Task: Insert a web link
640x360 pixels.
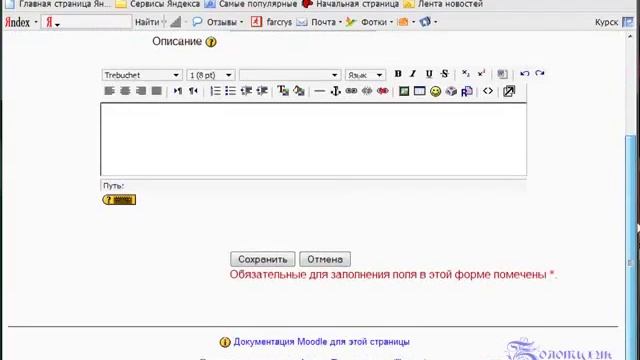Action: 351,91
